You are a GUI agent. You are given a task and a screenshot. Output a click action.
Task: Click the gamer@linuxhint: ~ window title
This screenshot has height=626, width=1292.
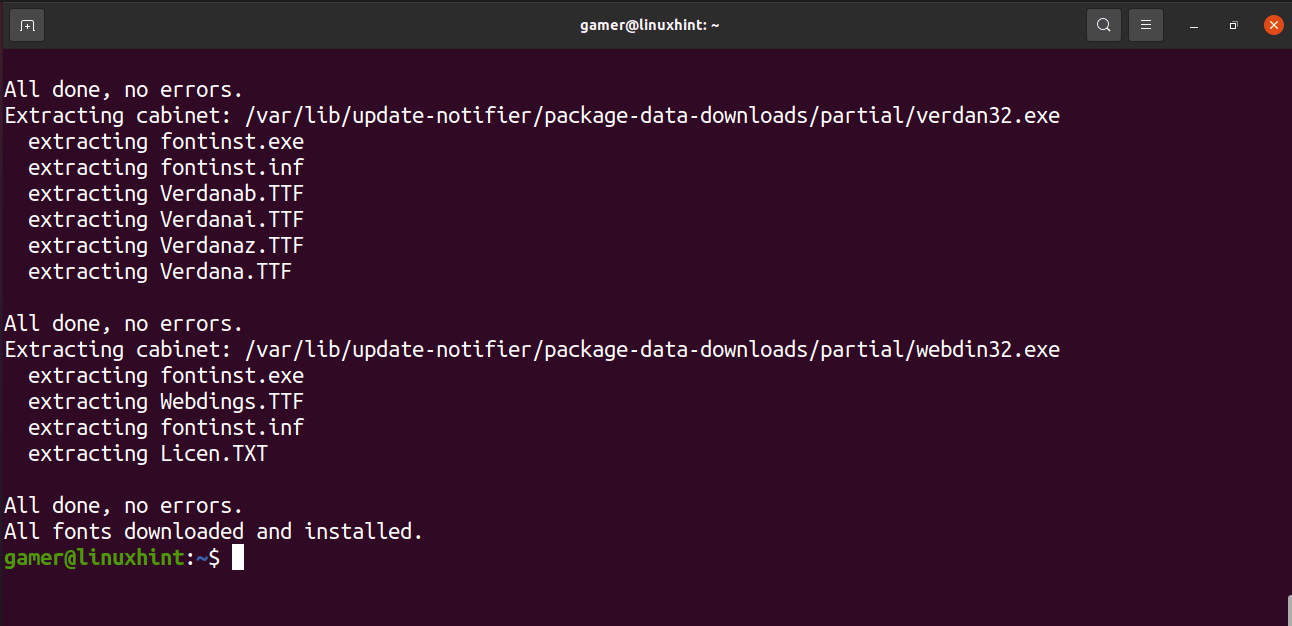coord(649,25)
